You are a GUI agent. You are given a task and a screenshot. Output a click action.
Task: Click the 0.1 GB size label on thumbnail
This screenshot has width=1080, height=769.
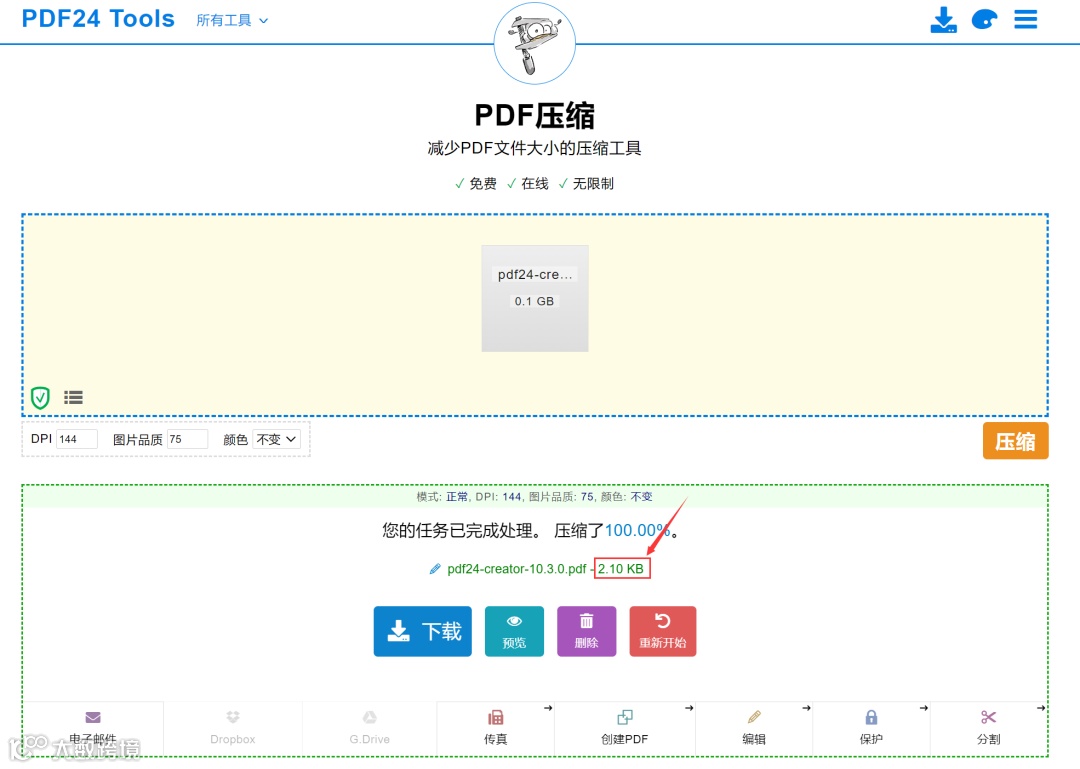(x=534, y=301)
